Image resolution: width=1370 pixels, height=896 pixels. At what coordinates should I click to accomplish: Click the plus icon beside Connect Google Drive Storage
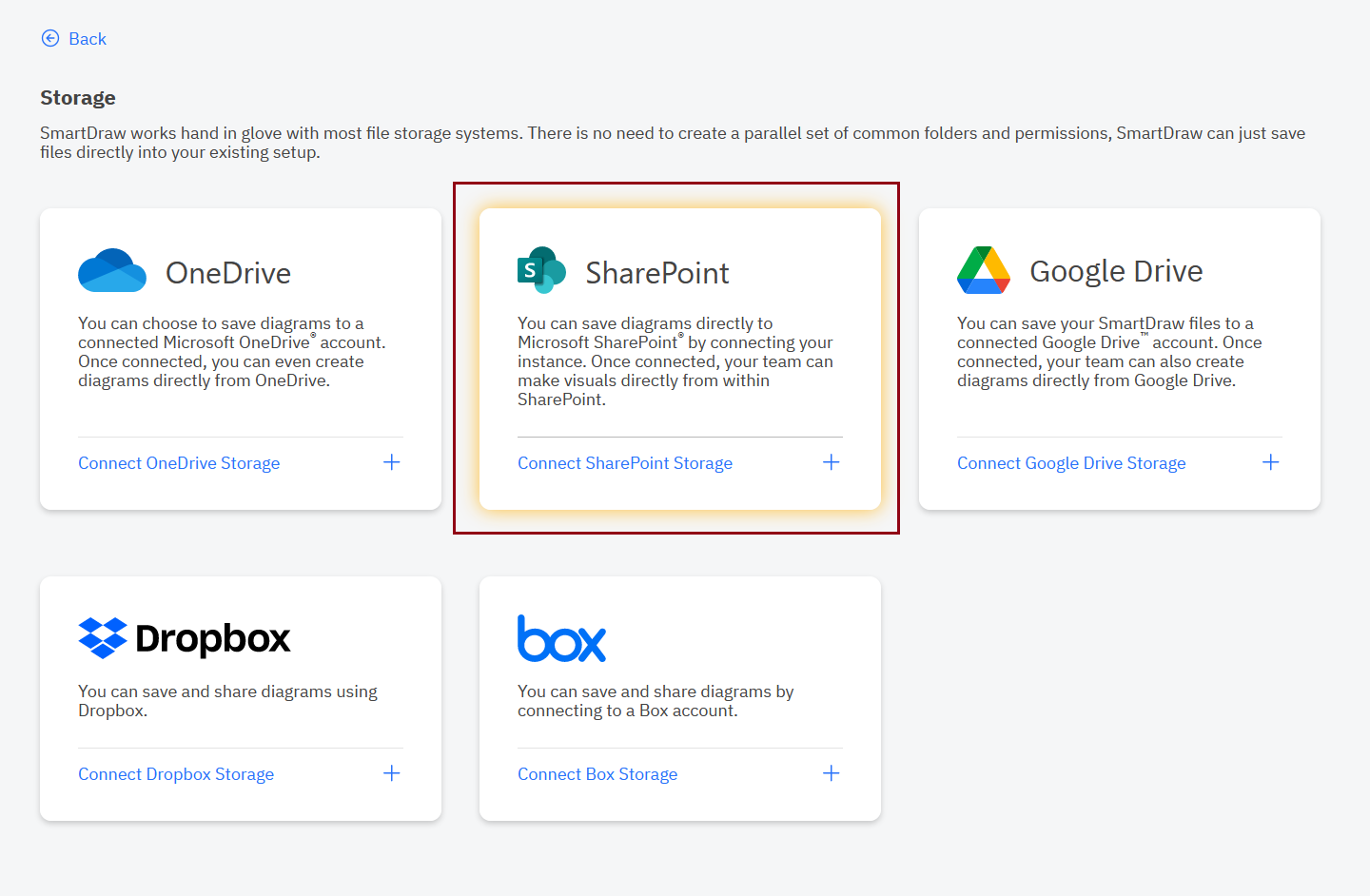1270,461
